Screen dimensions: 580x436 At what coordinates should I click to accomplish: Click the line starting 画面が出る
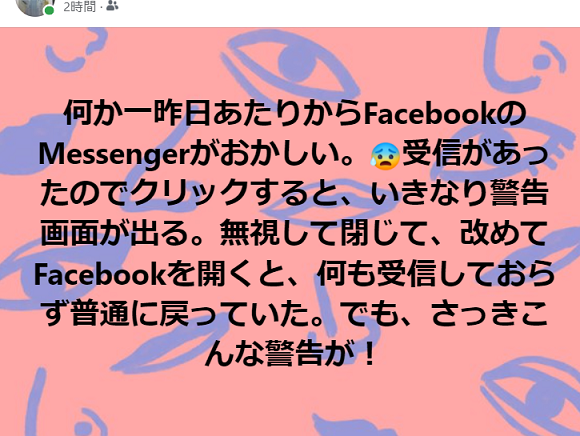point(294,234)
